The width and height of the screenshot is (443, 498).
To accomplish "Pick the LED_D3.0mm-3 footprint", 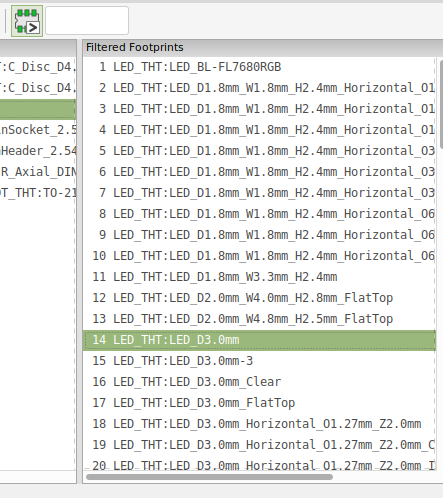I will (259, 361).
